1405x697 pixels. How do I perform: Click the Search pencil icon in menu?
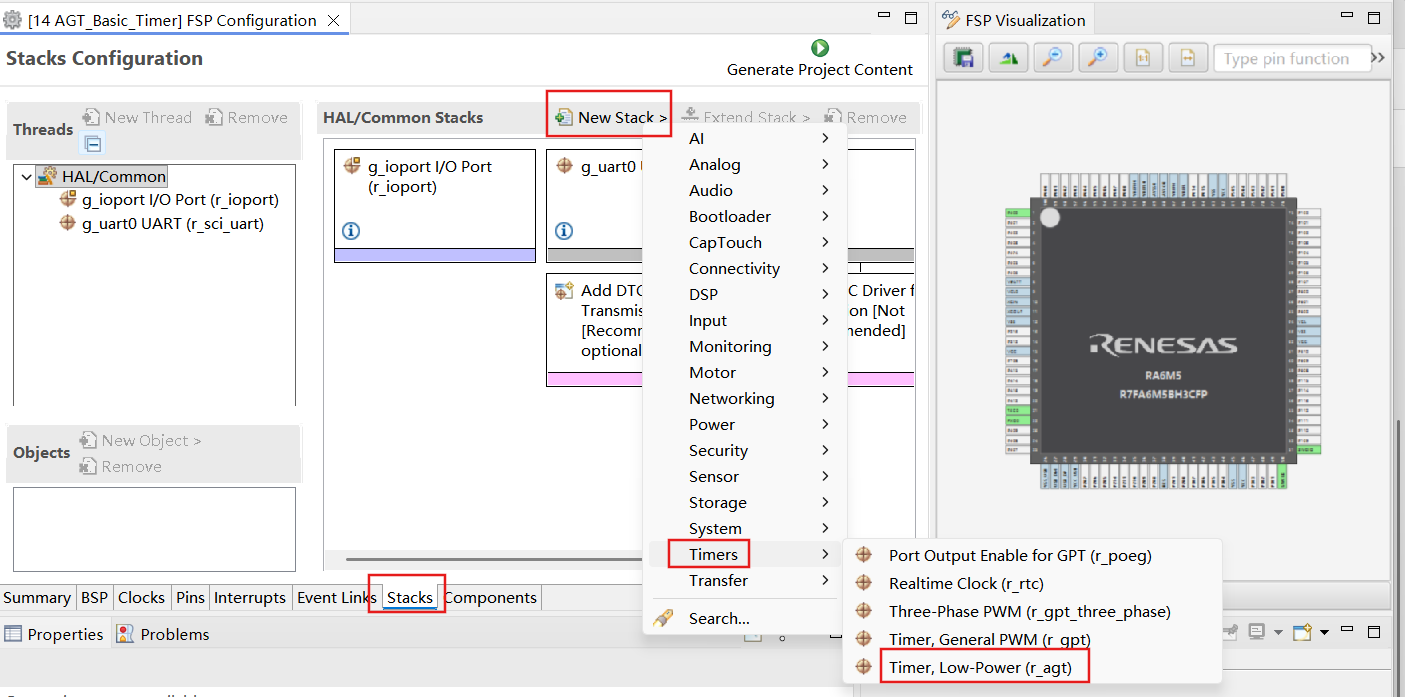[663, 618]
